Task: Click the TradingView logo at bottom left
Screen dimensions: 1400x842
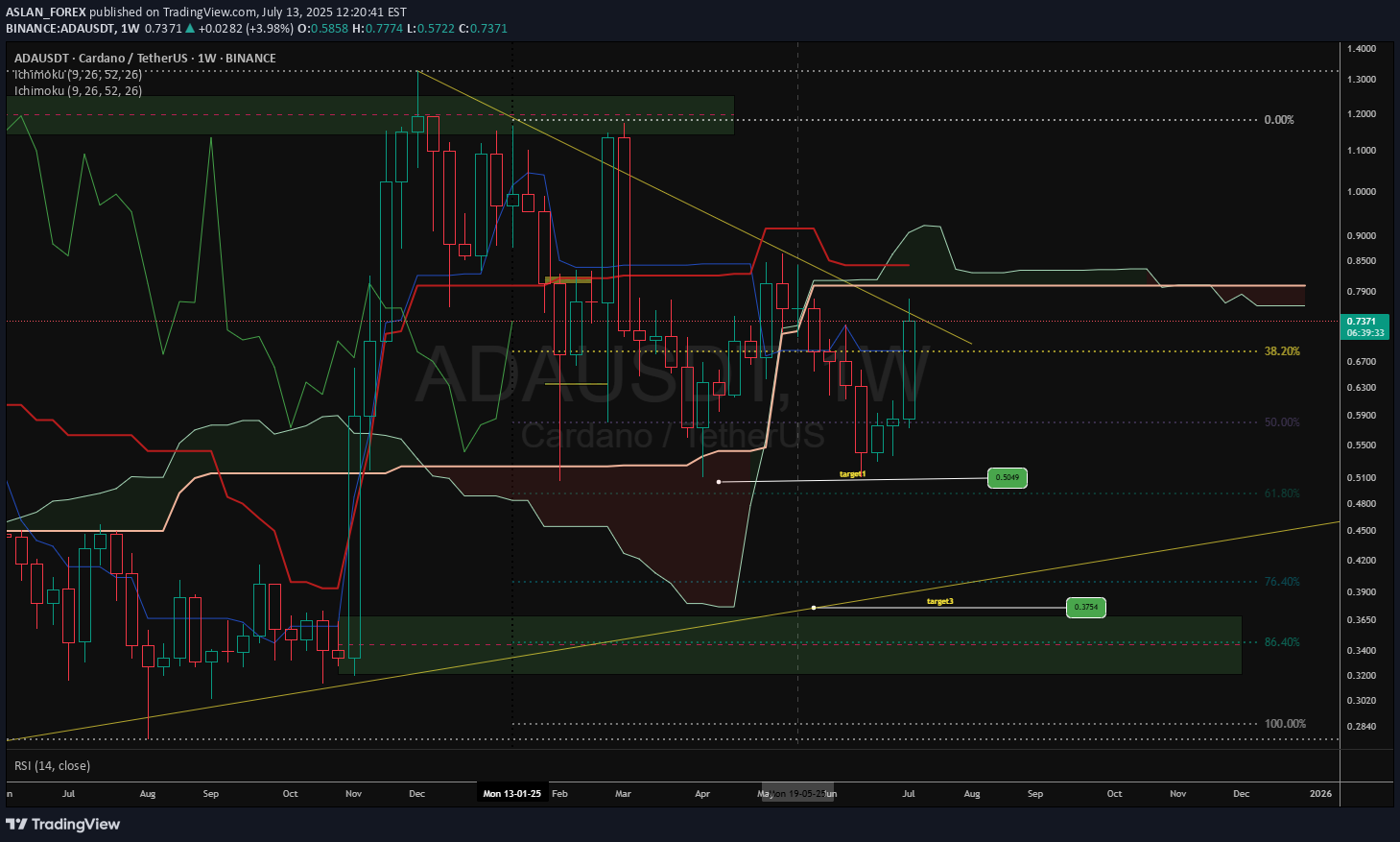Action: 63,824
